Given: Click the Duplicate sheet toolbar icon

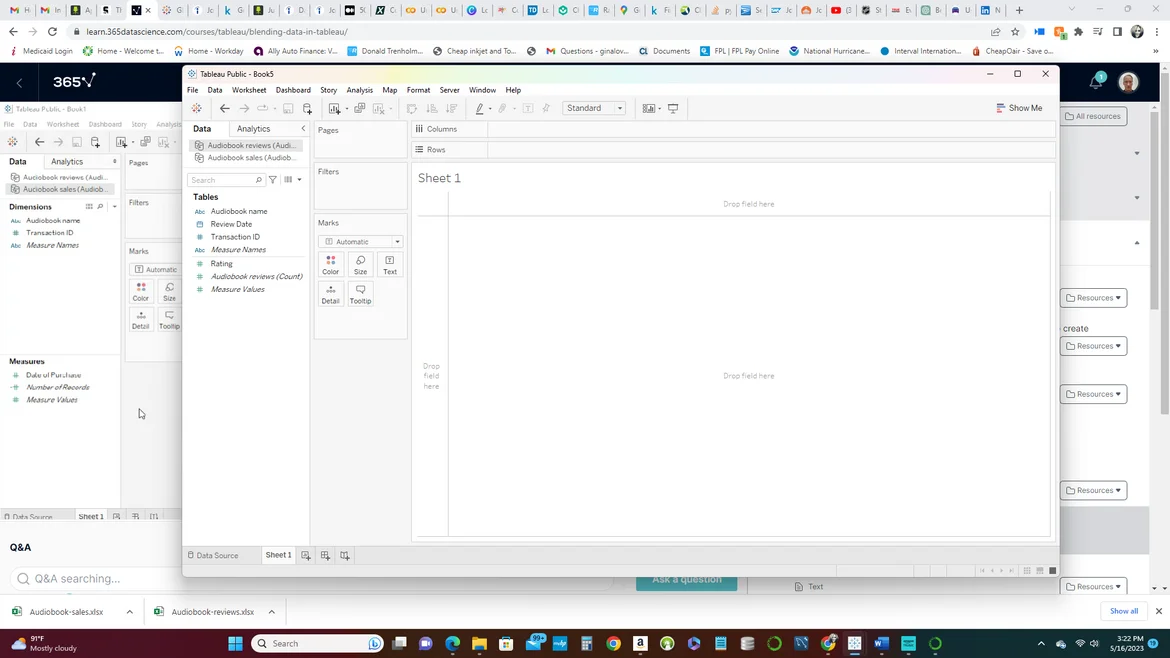Looking at the screenshot, I should tap(360, 109).
